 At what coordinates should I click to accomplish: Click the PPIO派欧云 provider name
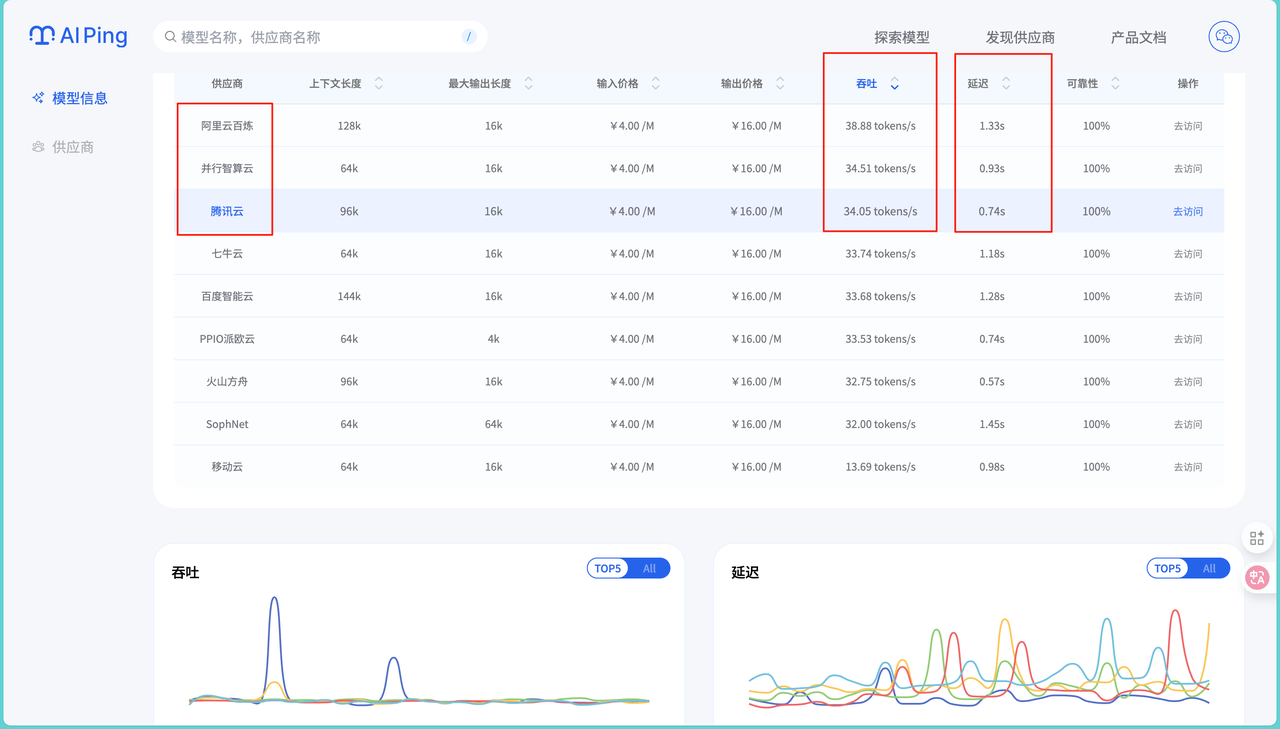[x=227, y=339]
